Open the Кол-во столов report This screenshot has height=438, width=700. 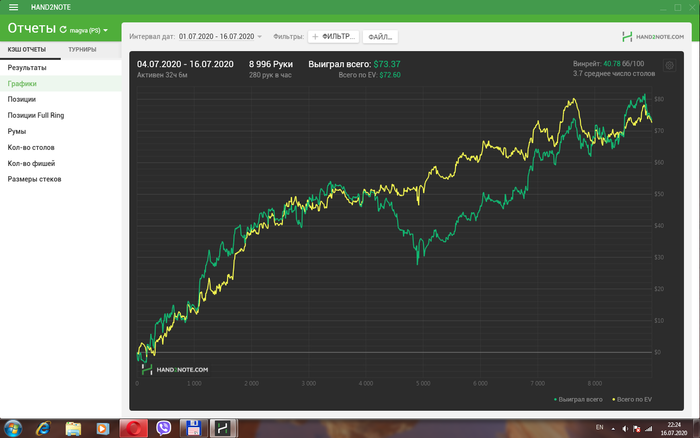61,147
